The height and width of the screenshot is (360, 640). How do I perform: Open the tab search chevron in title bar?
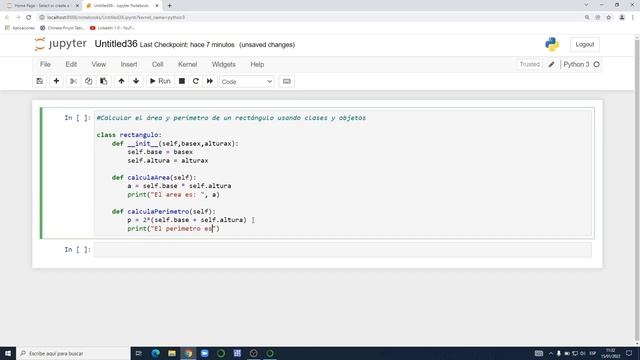(x=586, y=5)
